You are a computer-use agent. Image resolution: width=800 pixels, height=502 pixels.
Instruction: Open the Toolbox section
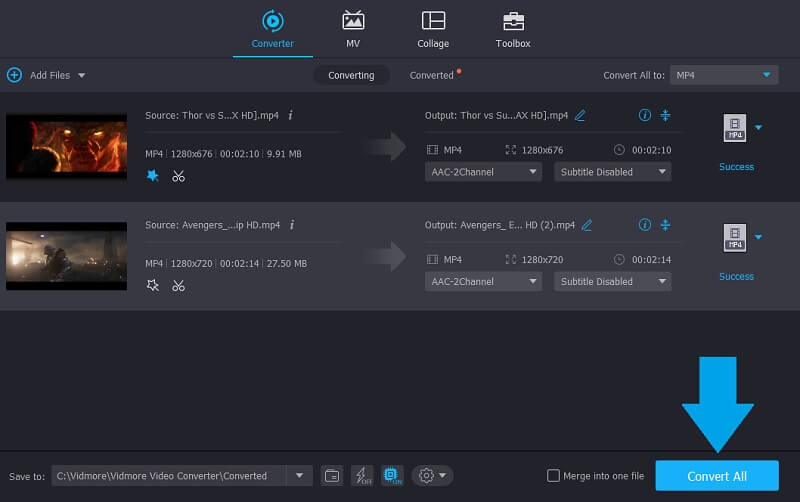coord(513,29)
